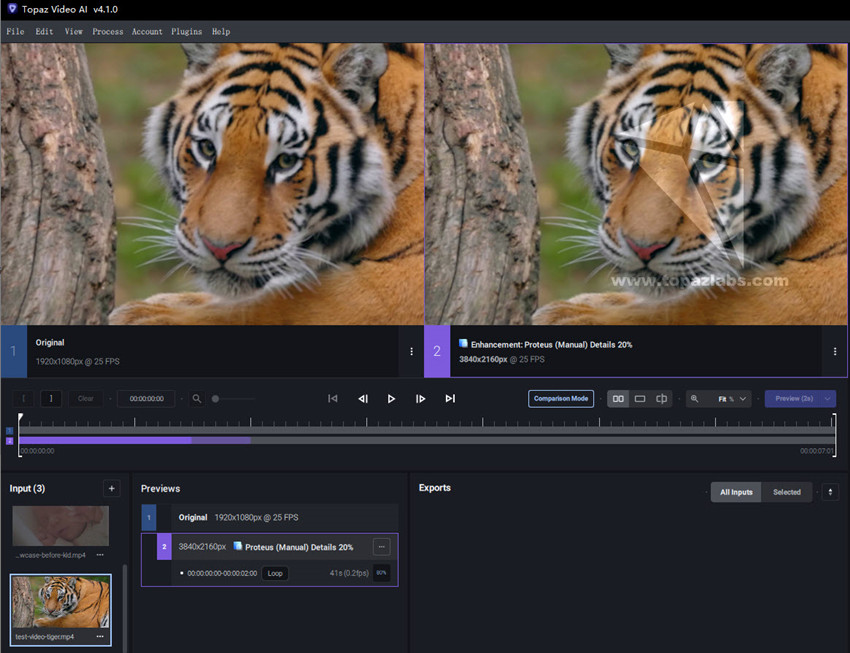850x653 pixels.
Task: Open the Help menu
Action: pos(221,31)
